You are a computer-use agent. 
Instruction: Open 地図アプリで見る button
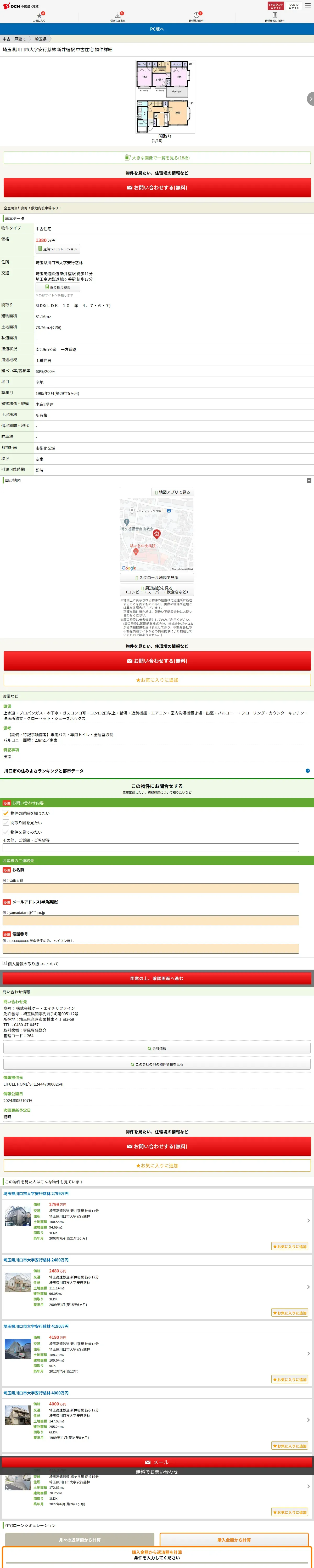pos(172,492)
